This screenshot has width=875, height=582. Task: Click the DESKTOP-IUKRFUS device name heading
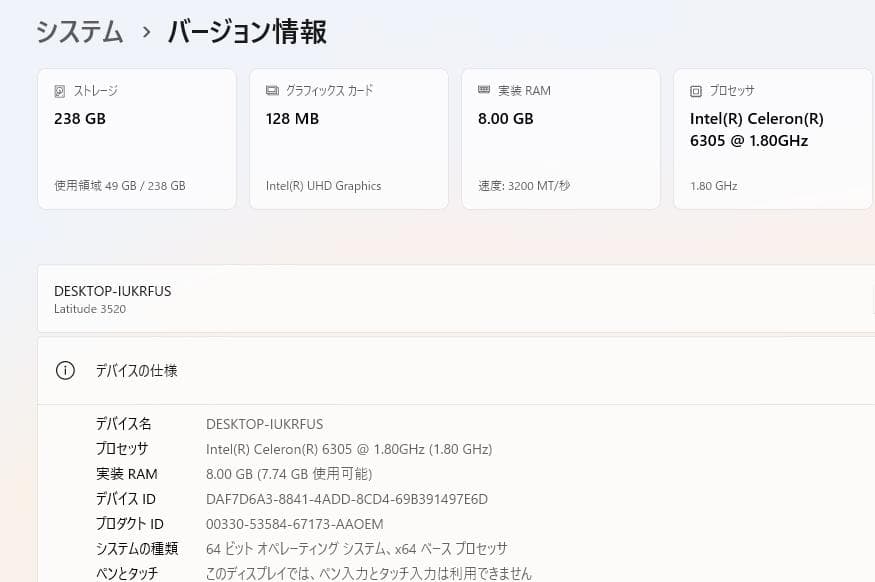(112, 291)
